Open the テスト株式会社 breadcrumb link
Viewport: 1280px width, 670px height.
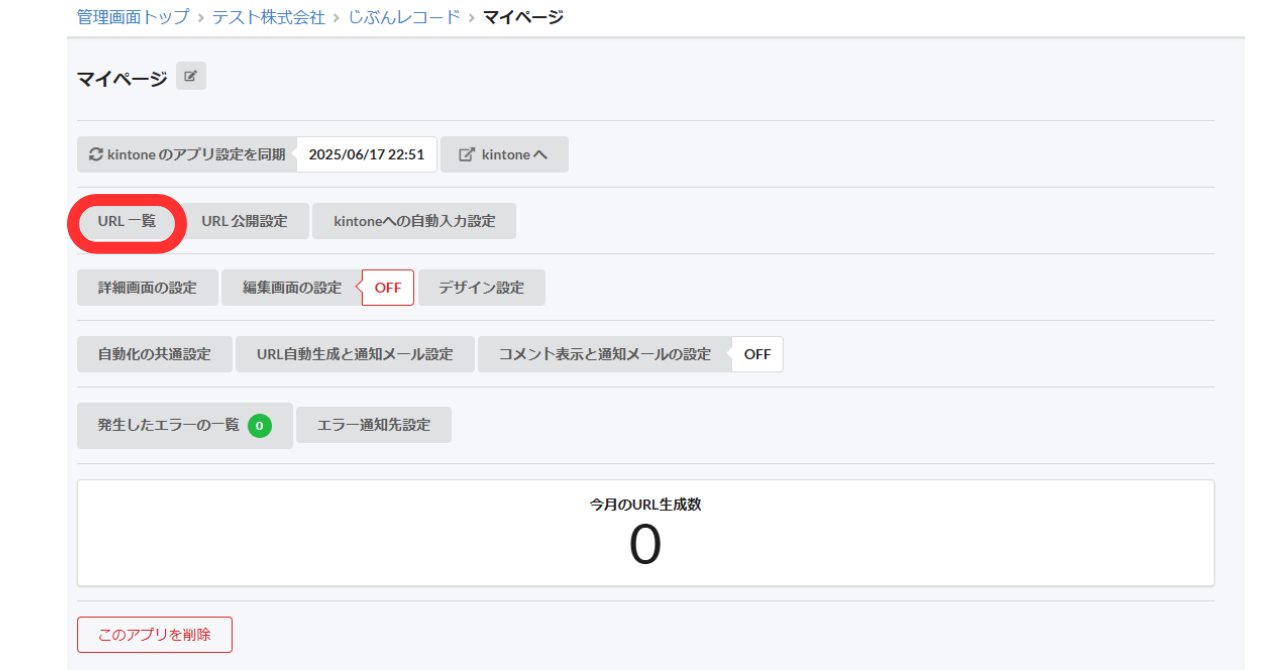pyautogui.click(x=268, y=17)
